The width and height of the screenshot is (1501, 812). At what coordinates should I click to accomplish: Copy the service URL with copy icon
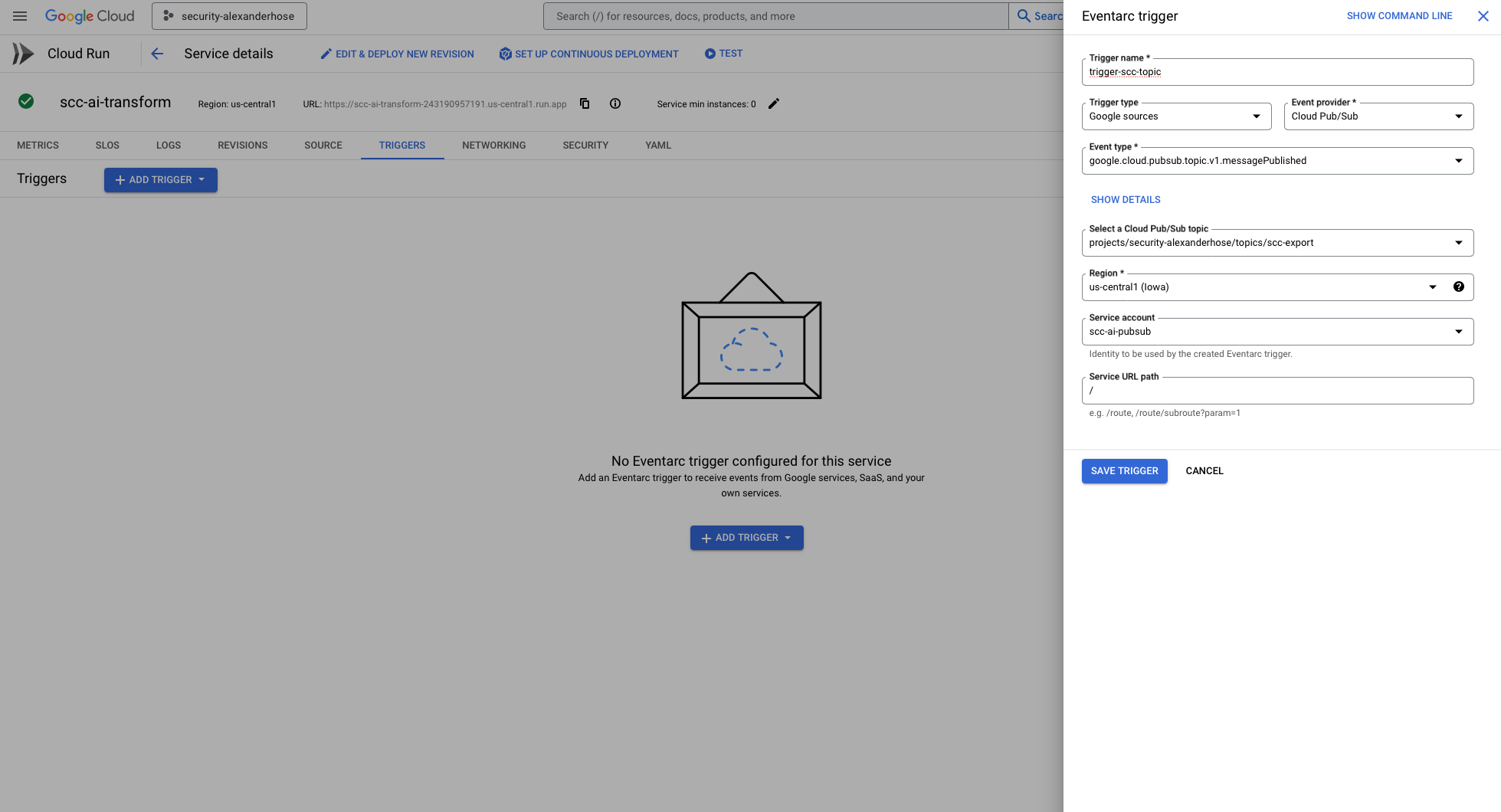(585, 103)
